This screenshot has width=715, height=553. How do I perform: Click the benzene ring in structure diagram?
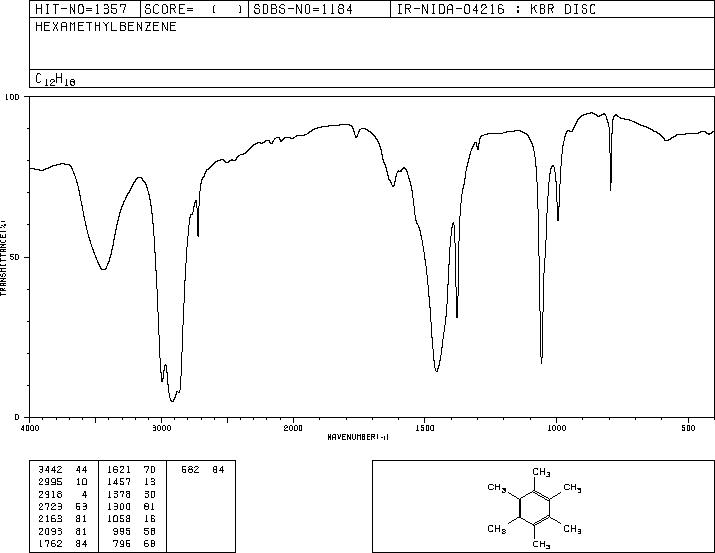(x=535, y=508)
